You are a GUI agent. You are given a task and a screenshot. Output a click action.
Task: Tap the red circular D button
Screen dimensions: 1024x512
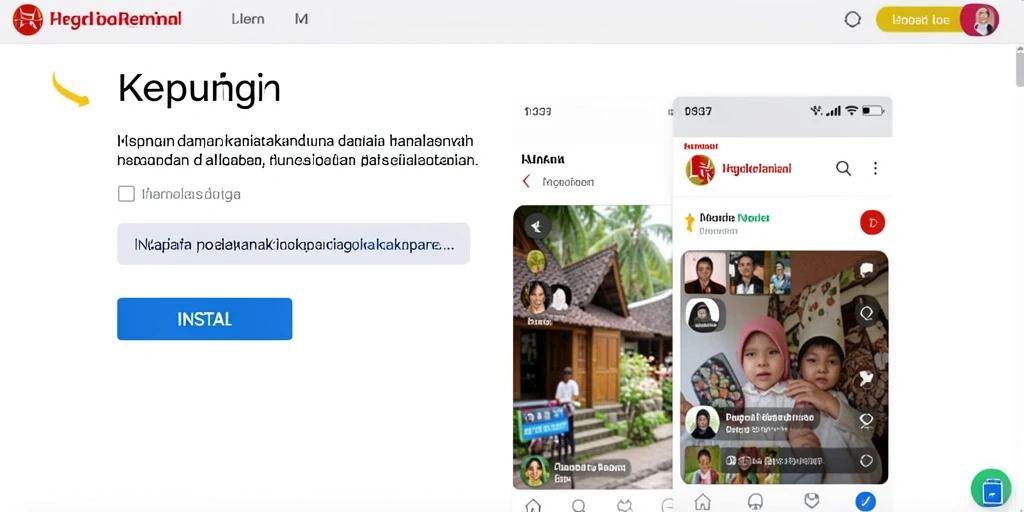(872, 223)
